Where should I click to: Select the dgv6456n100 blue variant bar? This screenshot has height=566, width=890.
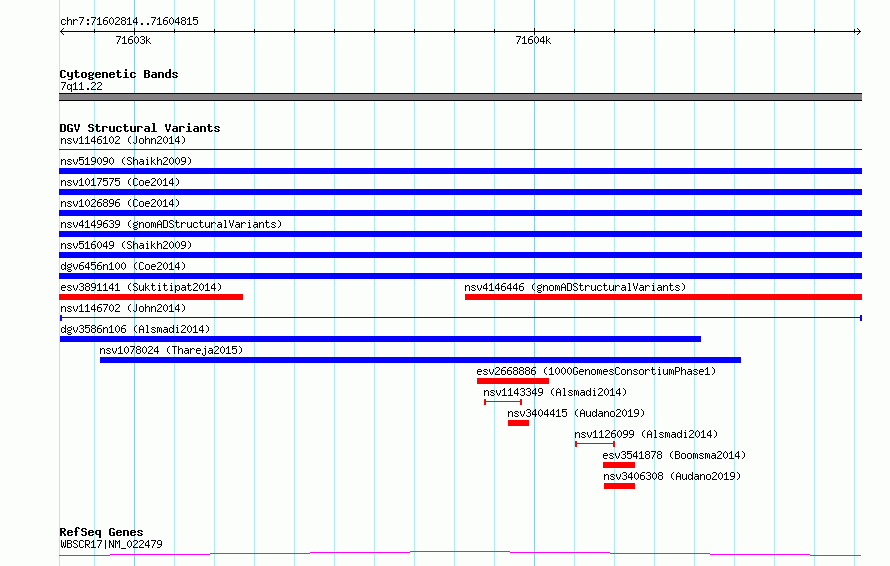coord(460,276)
